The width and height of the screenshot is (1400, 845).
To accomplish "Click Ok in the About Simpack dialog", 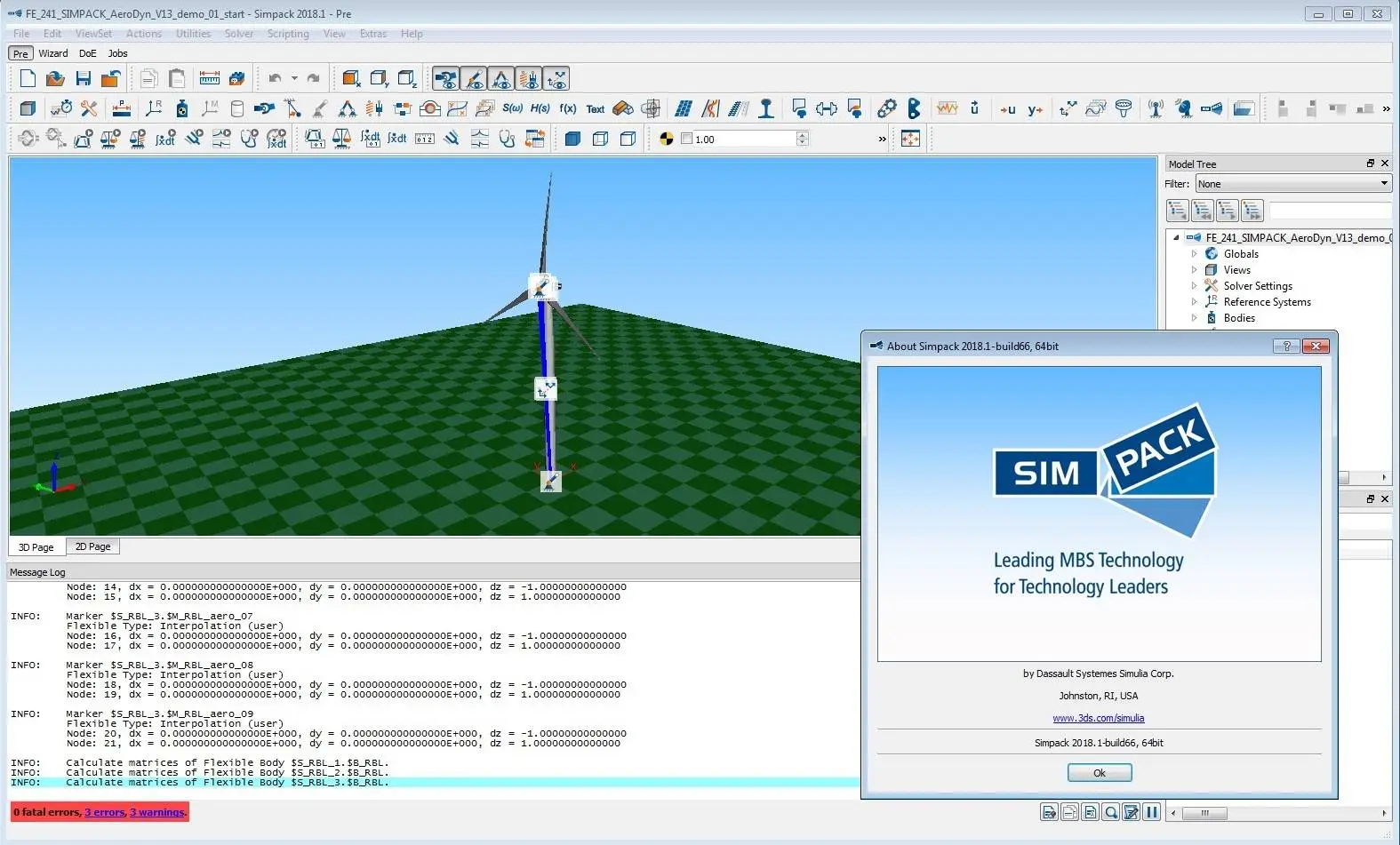I will tap(1100, 773).
